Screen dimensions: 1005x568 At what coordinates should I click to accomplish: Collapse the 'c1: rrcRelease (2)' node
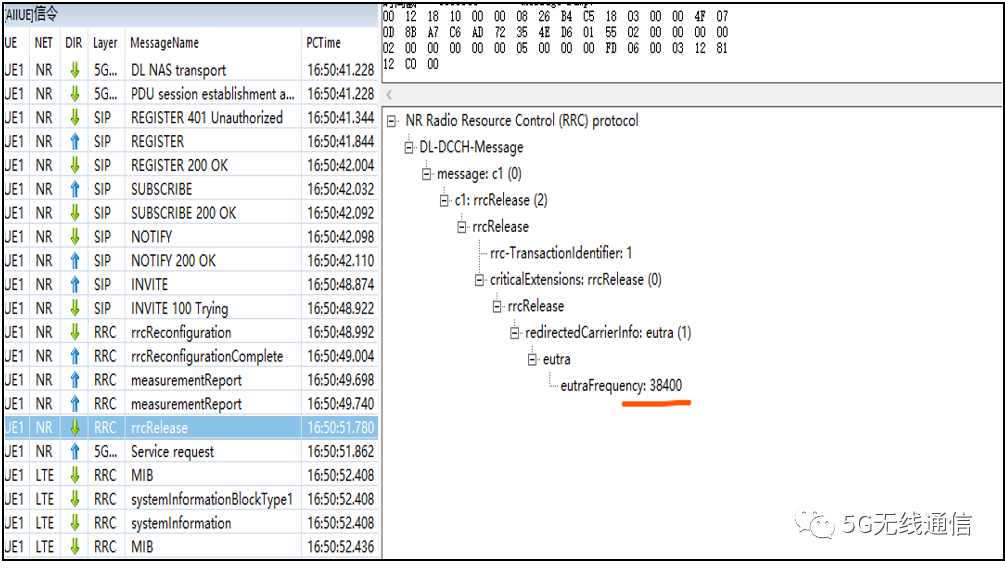tap(444, 201)
